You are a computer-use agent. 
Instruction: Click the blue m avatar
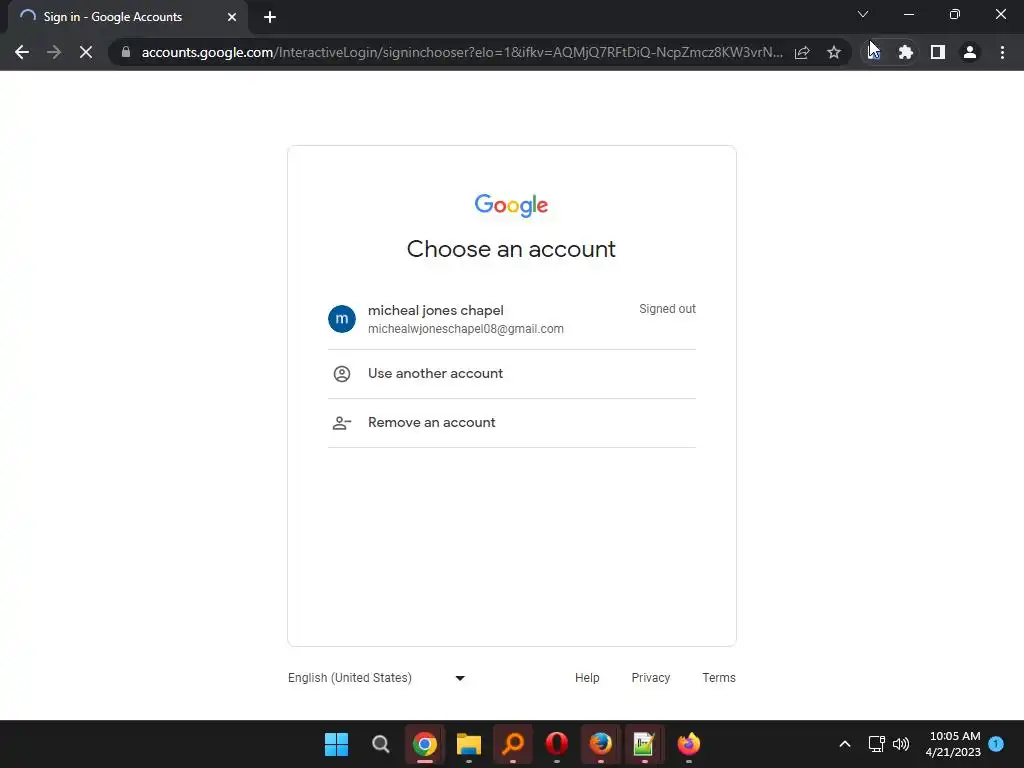342,319
